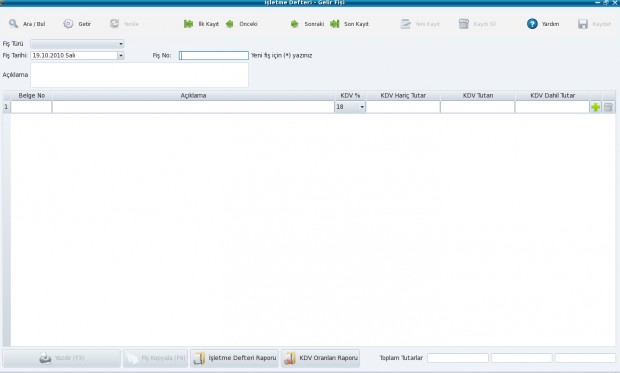Expand the Fiş Tarihi date picker arrow

(x=121, y=55)
